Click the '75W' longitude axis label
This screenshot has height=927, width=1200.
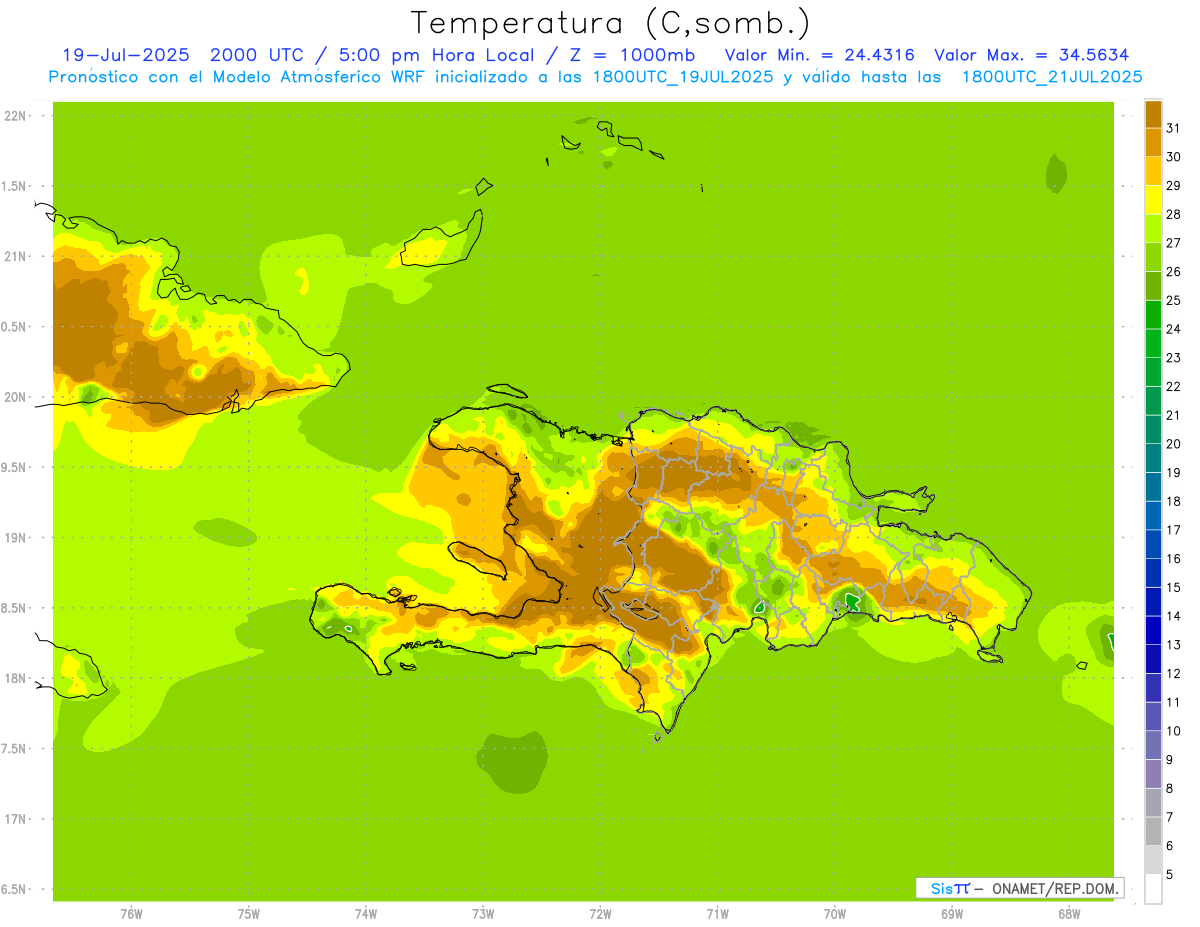249,914
